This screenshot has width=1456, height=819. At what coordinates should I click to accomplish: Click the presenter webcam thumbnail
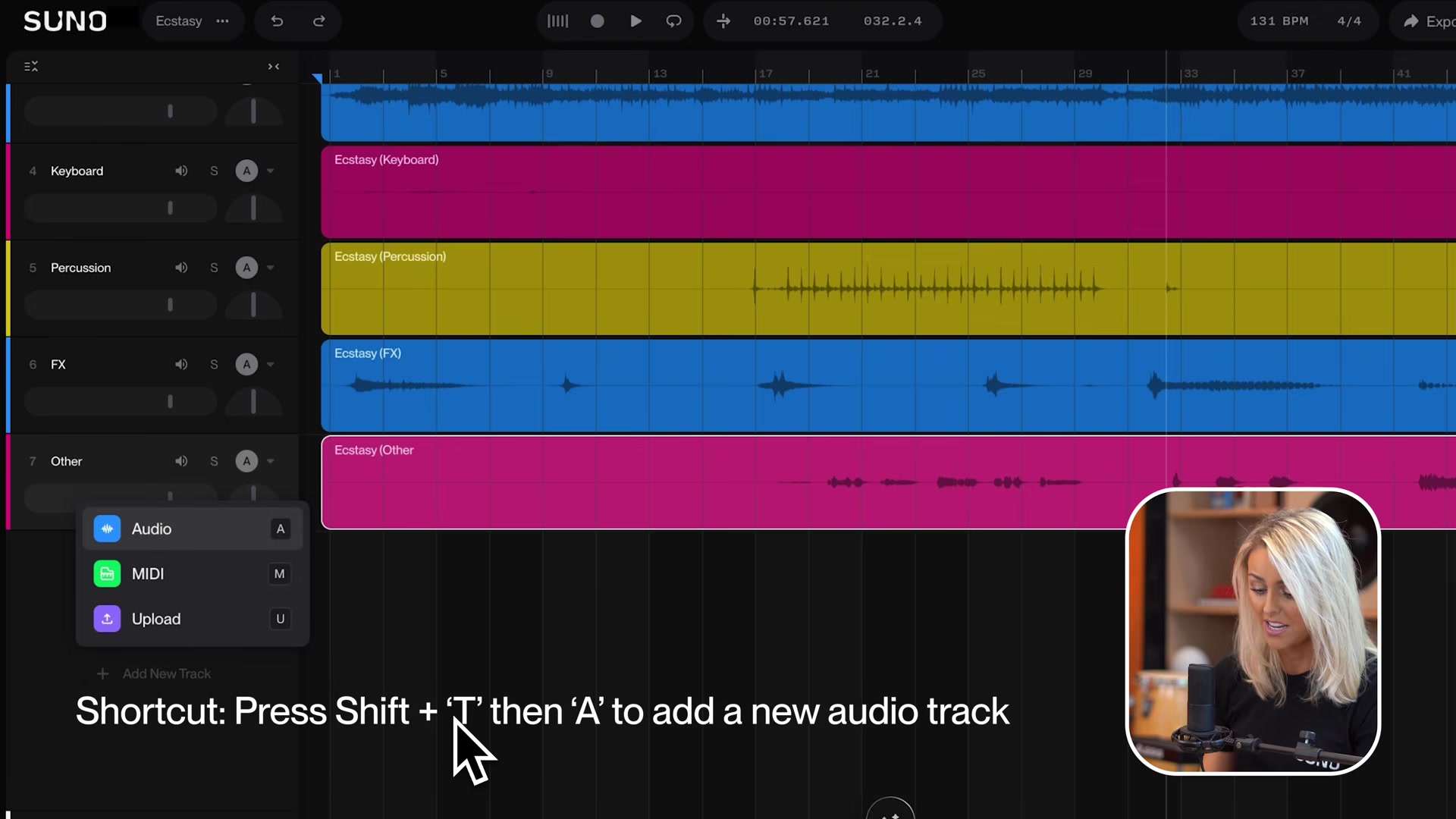[x=1253, y=631]
